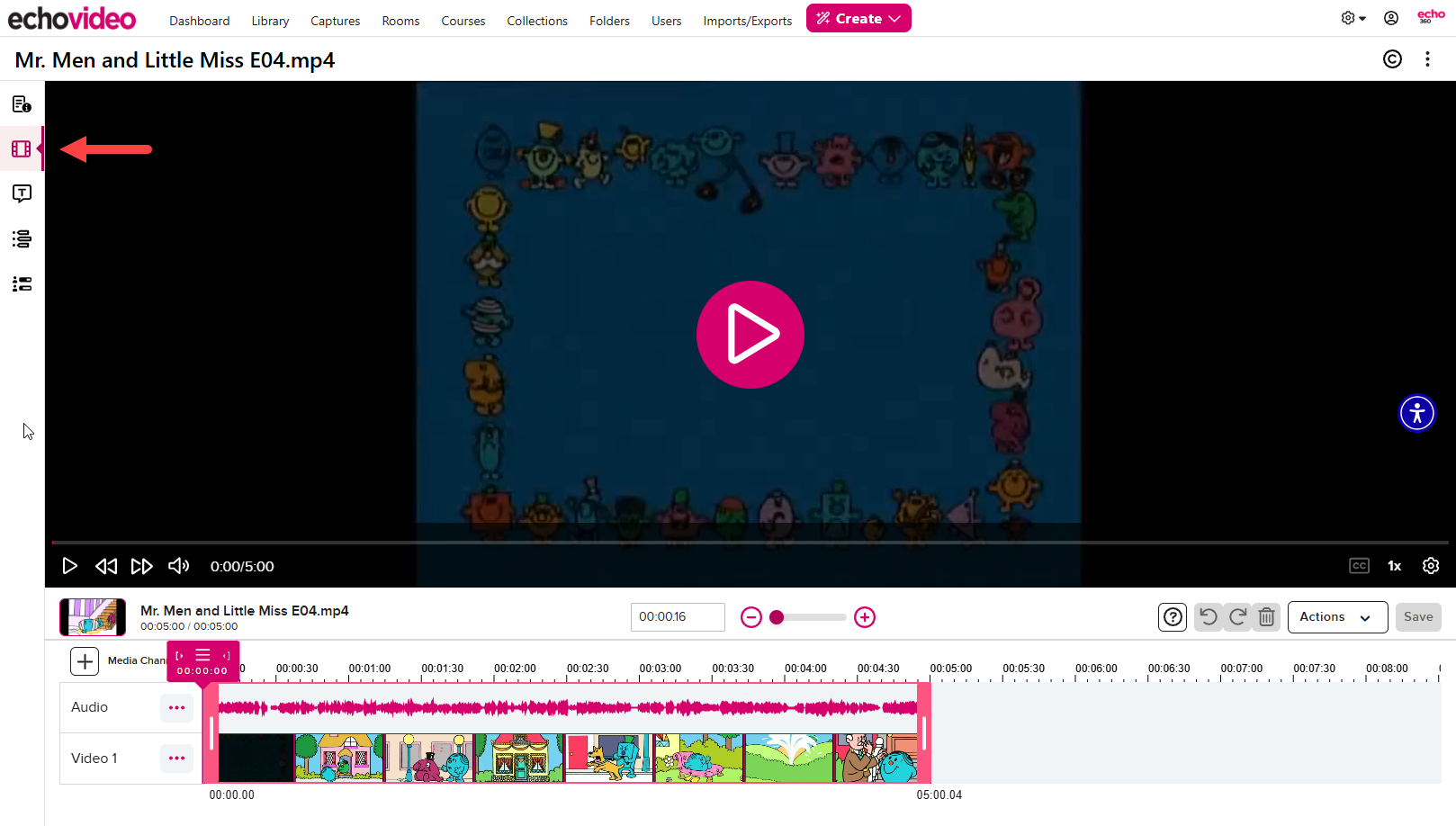
Task: Expand the Create dropdown button
Action: point(858,18)
